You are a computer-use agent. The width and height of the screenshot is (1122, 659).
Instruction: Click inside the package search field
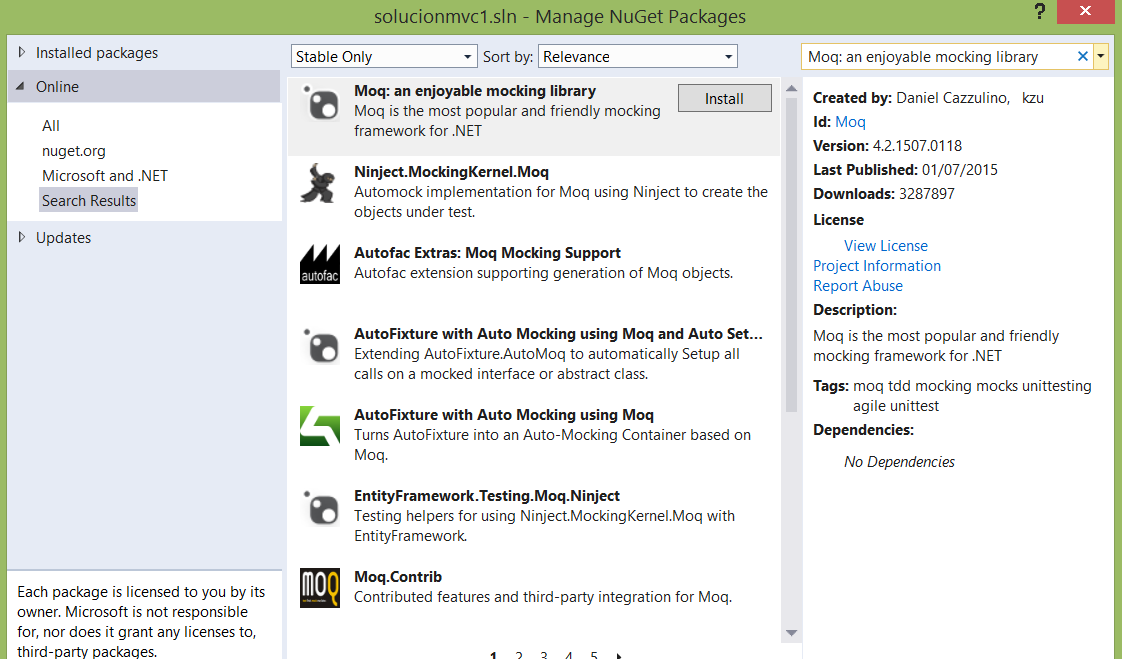[937, 57]
